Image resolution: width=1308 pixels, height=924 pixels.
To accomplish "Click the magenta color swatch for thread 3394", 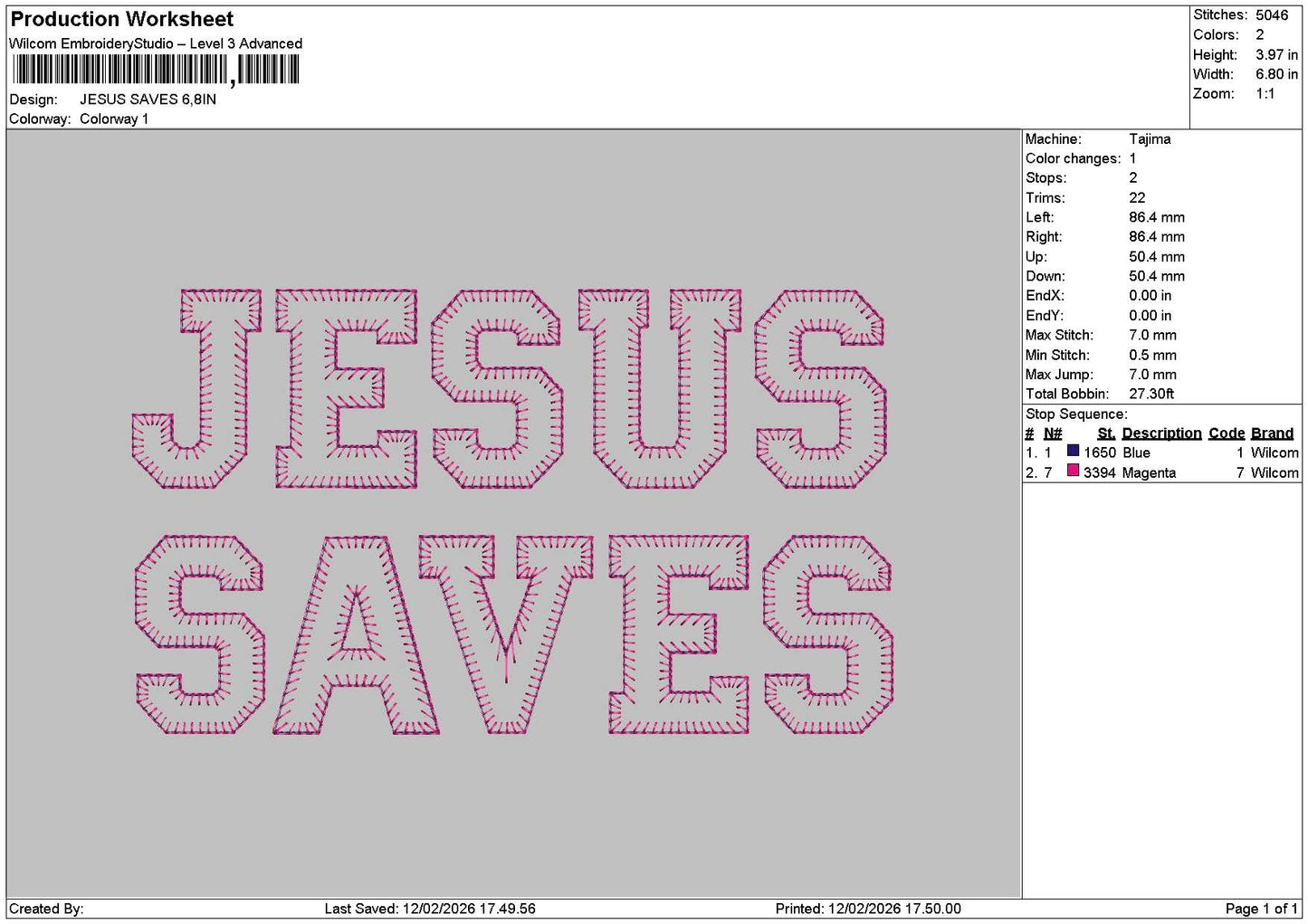I will [x=1073, y=471].
